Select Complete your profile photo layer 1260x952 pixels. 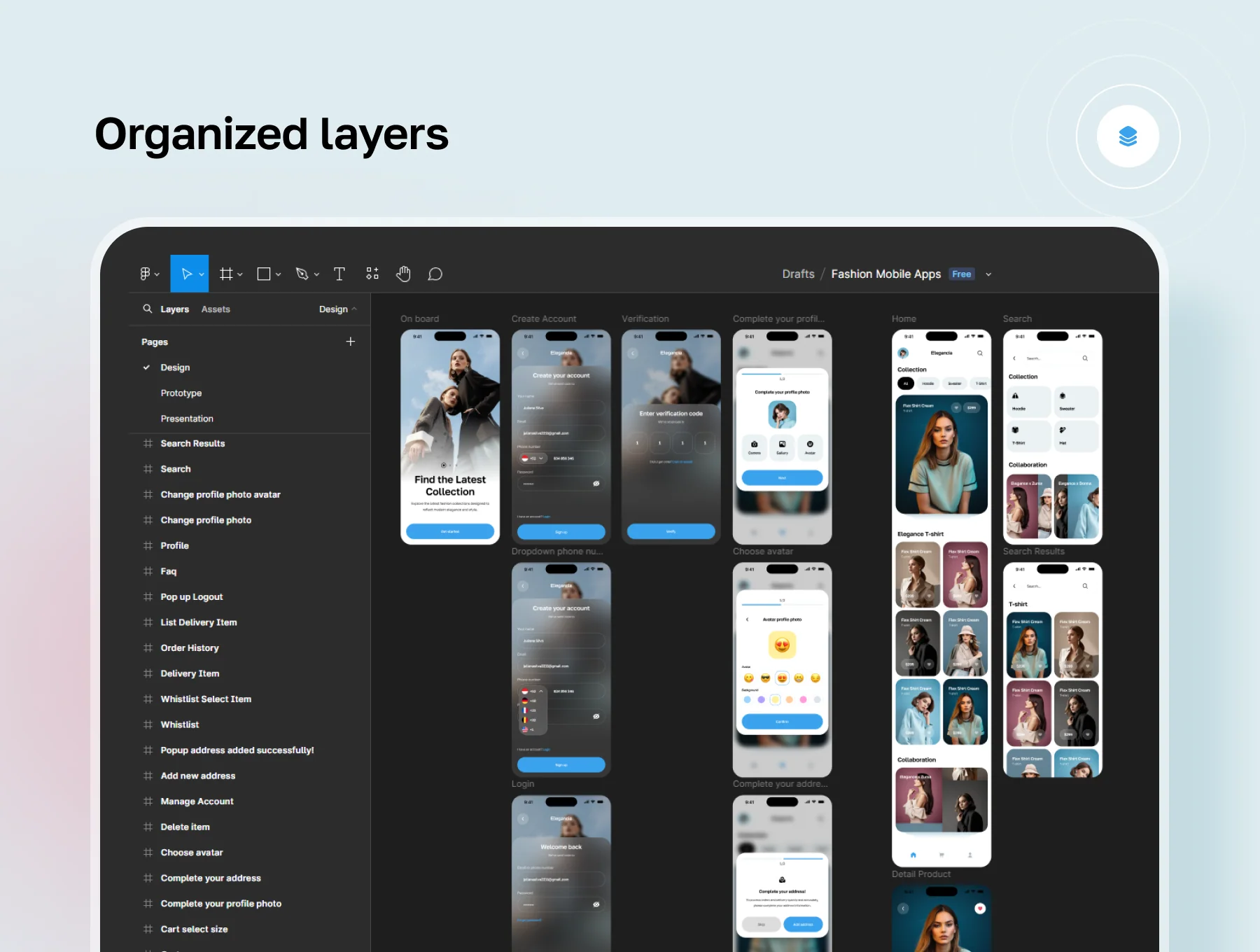[221, 904]
